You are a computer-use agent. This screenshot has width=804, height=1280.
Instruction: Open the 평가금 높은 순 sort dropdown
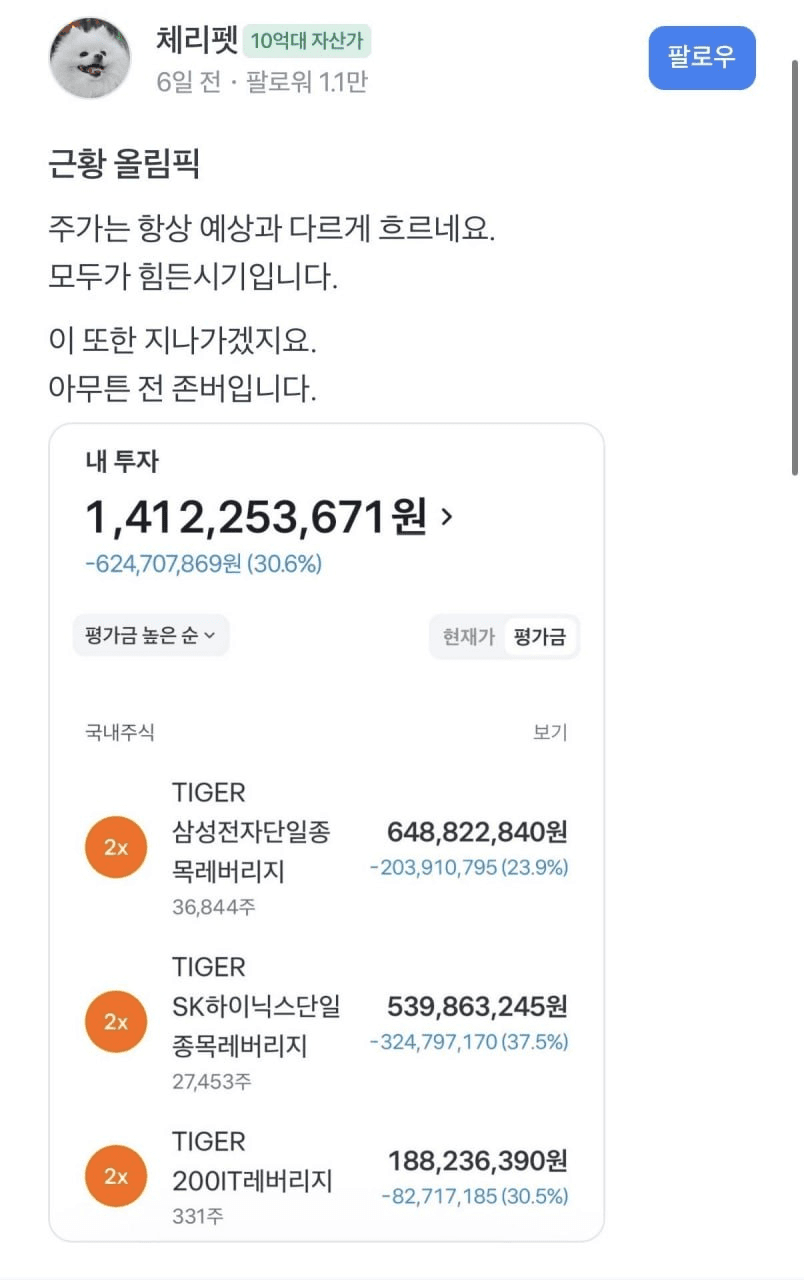click(151, 635)
